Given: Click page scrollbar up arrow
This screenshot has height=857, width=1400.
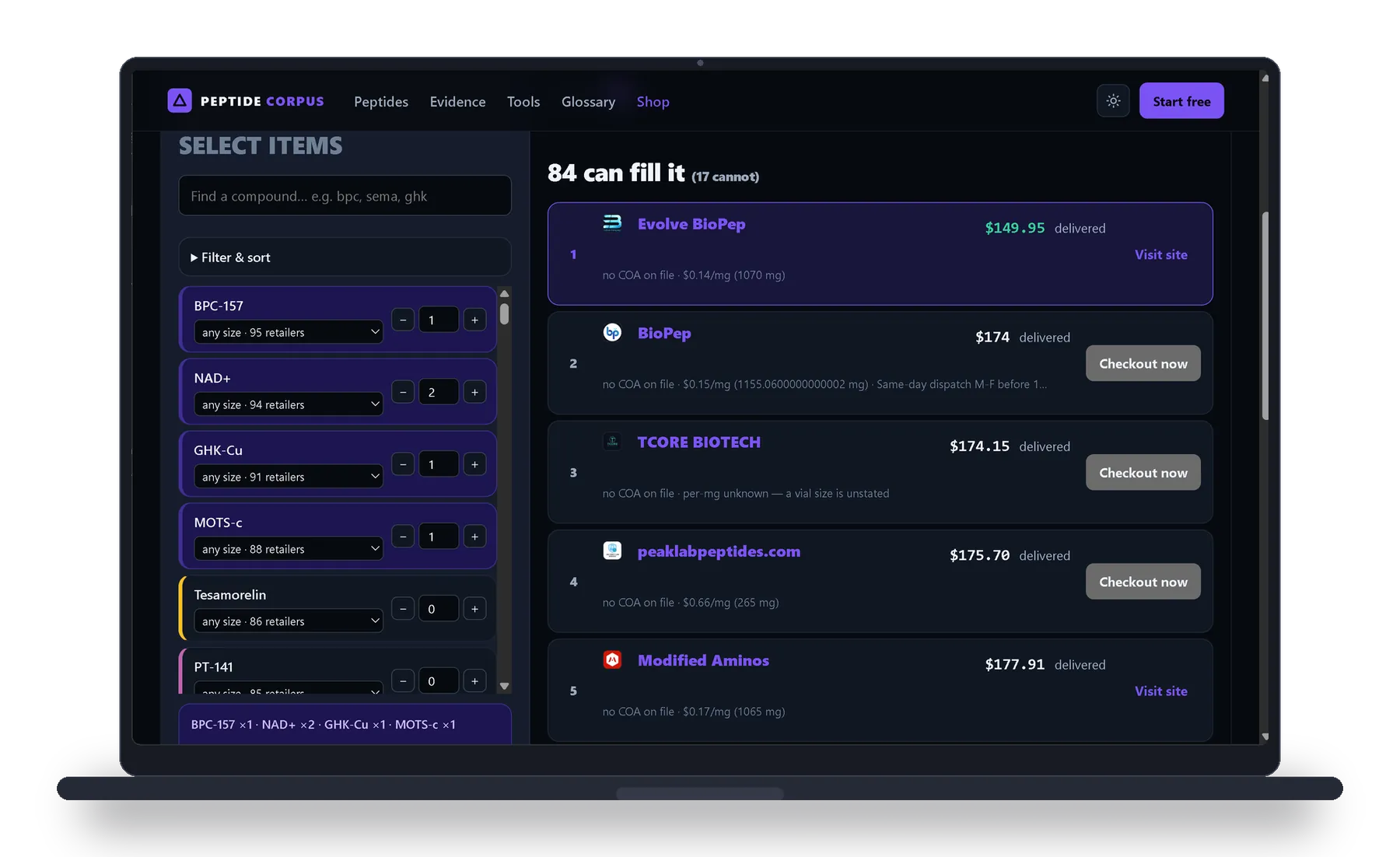Looking at the screenshot, I should point(1265,78).
